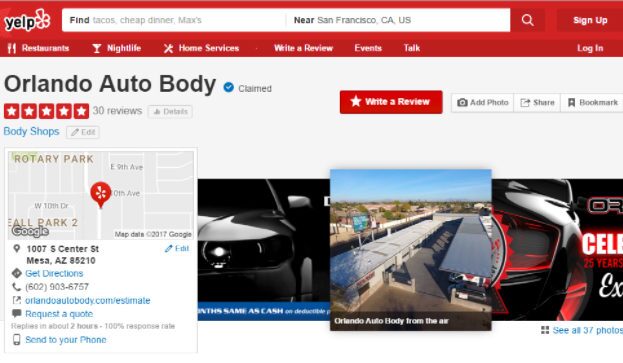This screenshot has width=623, height=363.
Task: Open See all 37 photos link
Action: click(x=588, y=330)
